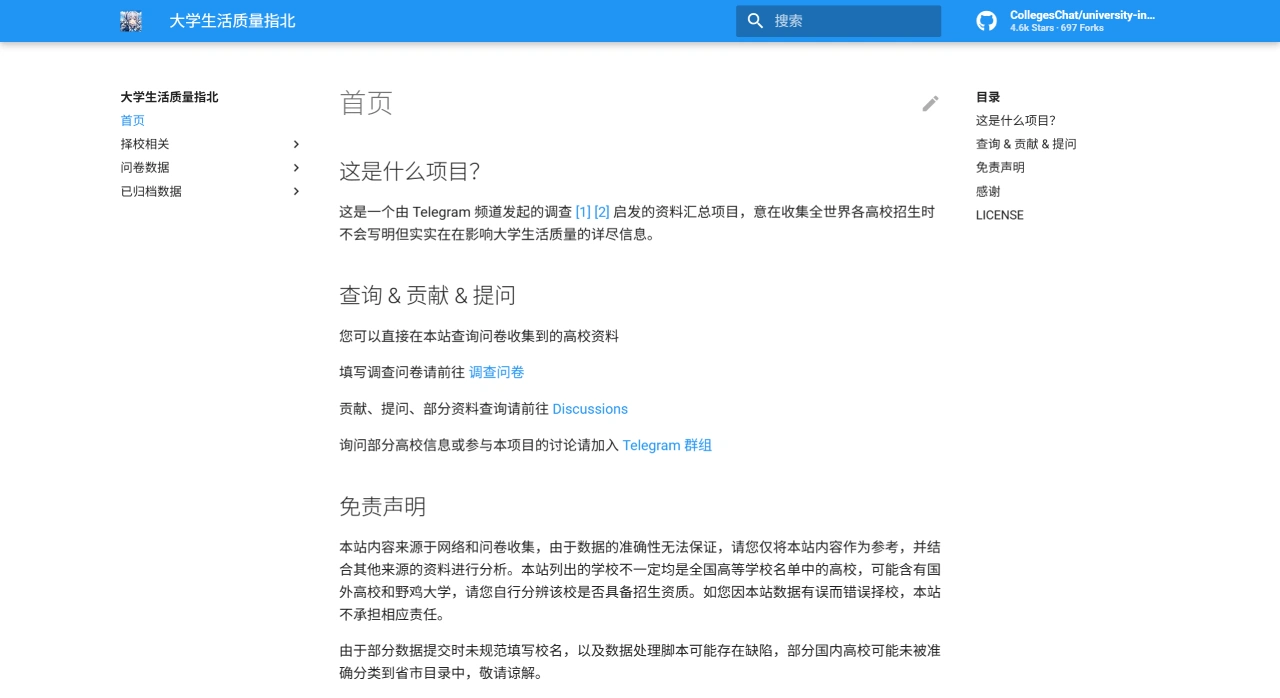Click the line 您可以直接在本站查询问卷收集到的高校资料
This screenshot has height=698, width=1280.
[479, 336]
